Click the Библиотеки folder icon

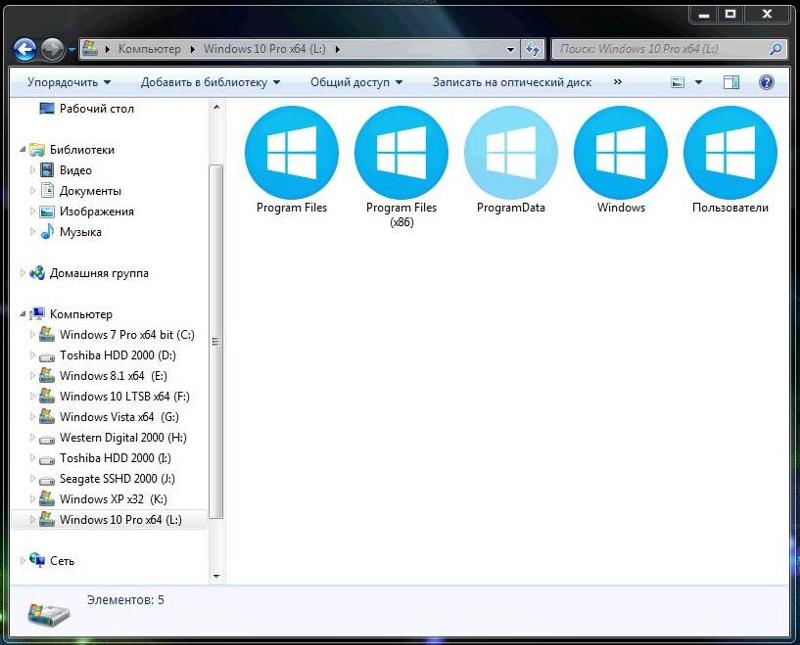37,150
